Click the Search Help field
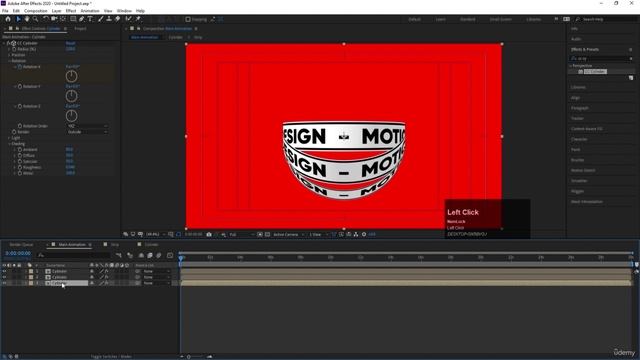This screenshot has width=640, height=360. [606, 19]
